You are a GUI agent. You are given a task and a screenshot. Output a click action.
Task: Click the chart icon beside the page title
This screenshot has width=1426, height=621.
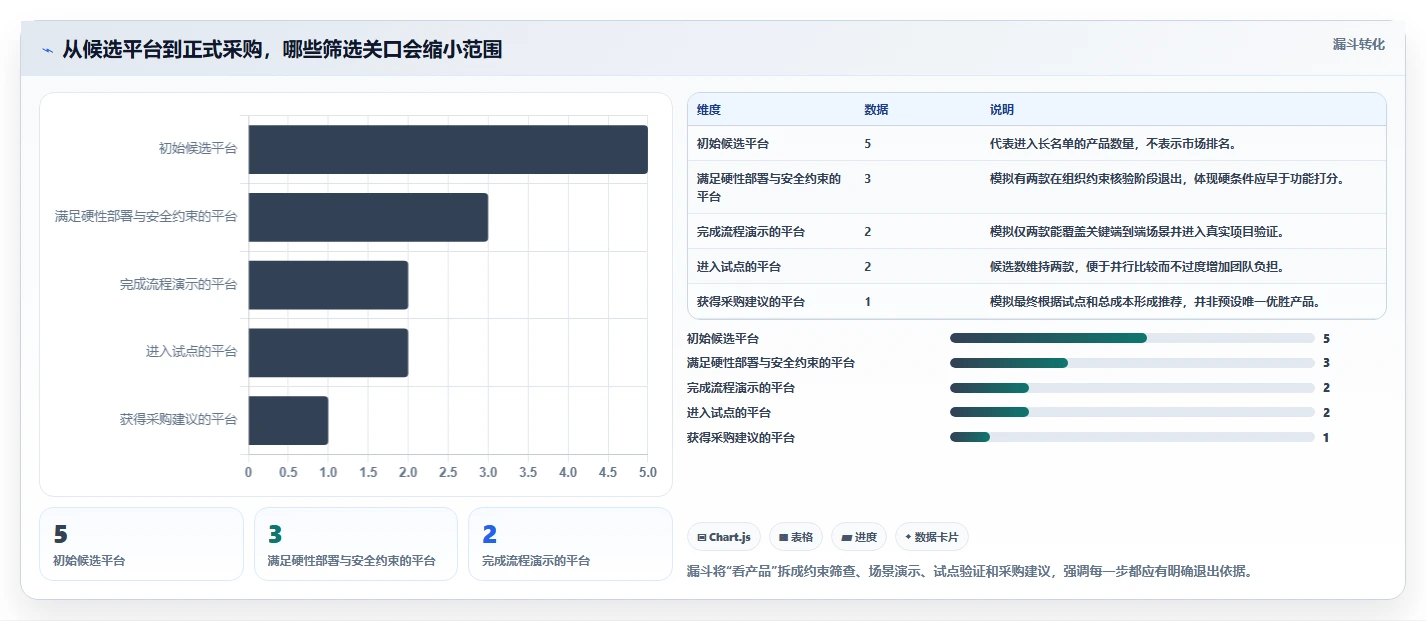click(x=48, y=50)
